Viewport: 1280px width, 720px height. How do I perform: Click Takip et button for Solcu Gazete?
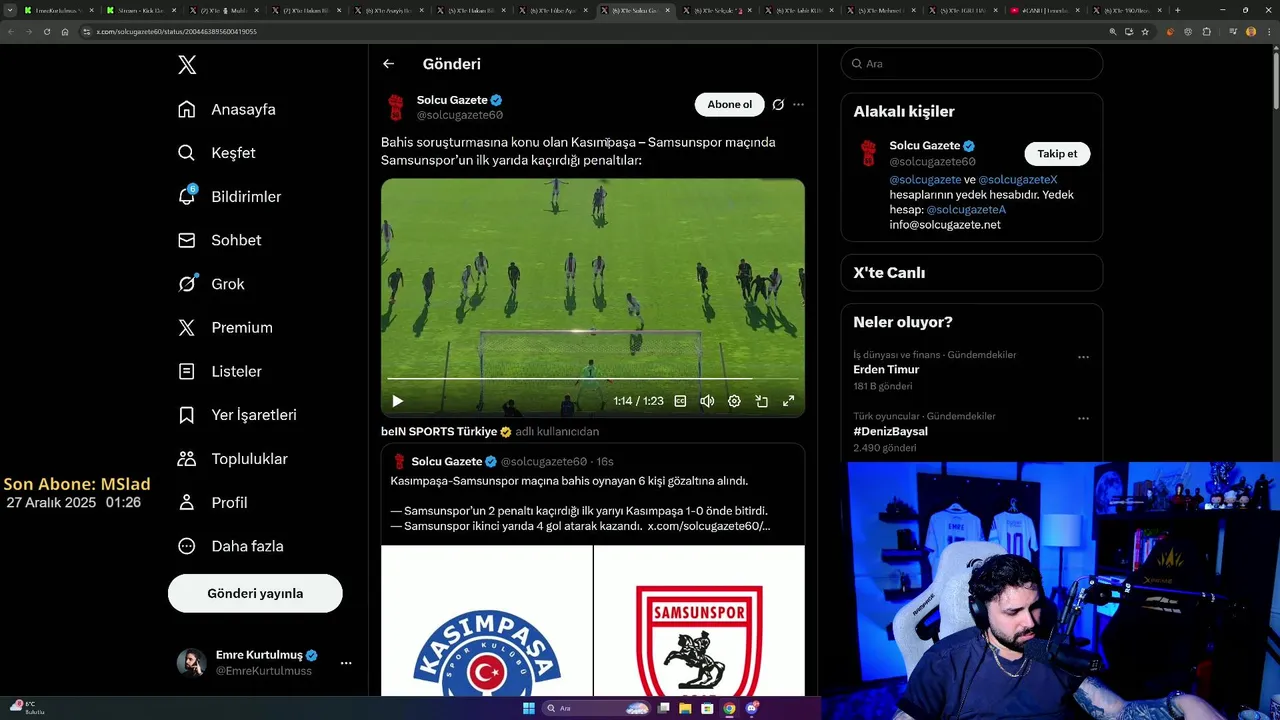pos(1057,154)
